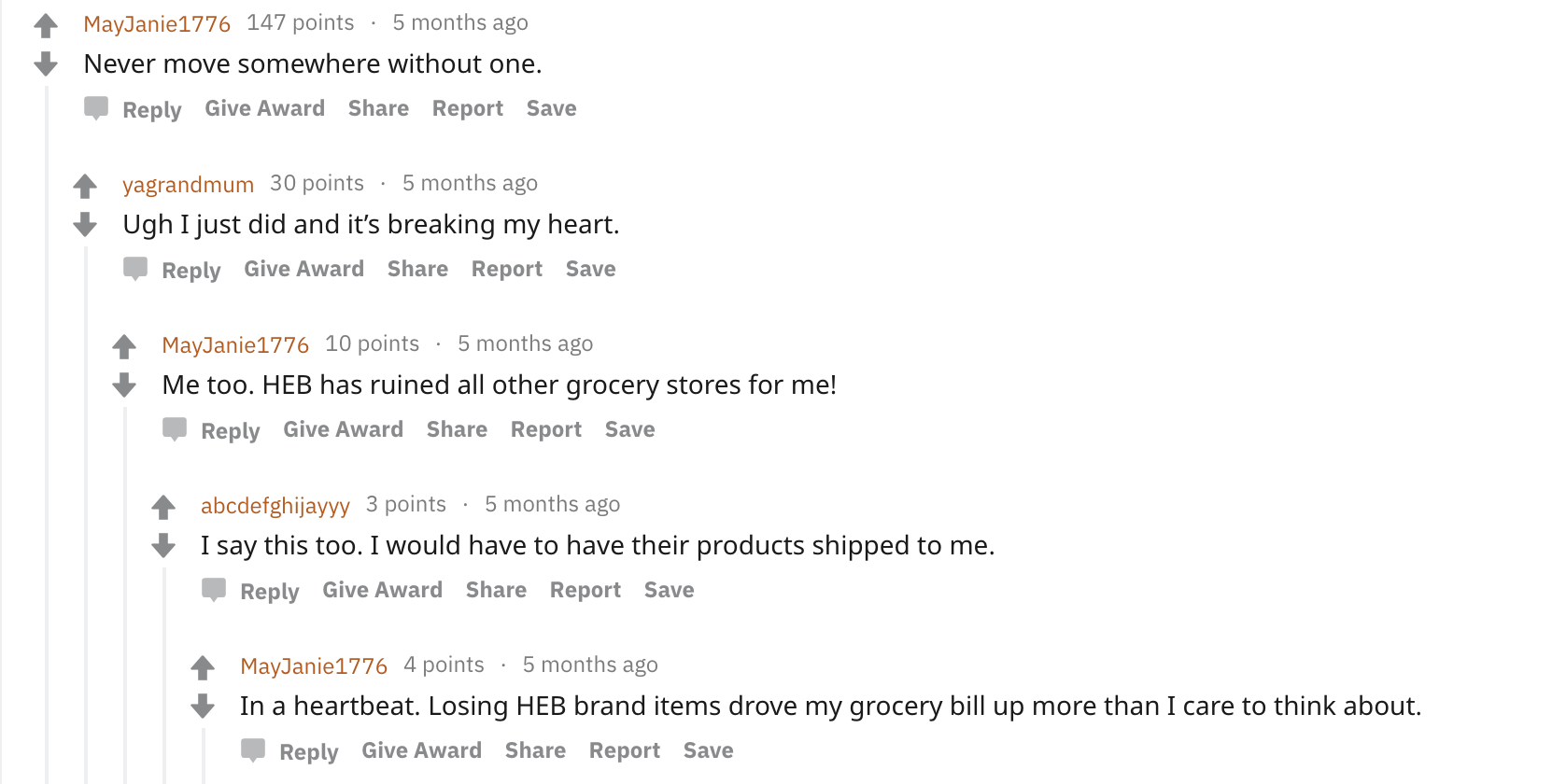The height and width of the screenshot is (784, 1552).
Task: Upvote MayJanie1776's 147 points comment
Action: (46, 25)
